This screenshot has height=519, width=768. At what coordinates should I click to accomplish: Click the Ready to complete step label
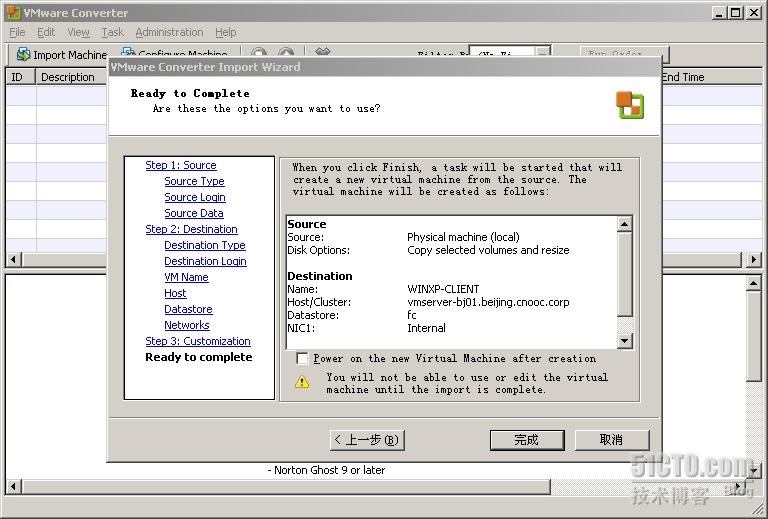198,357
